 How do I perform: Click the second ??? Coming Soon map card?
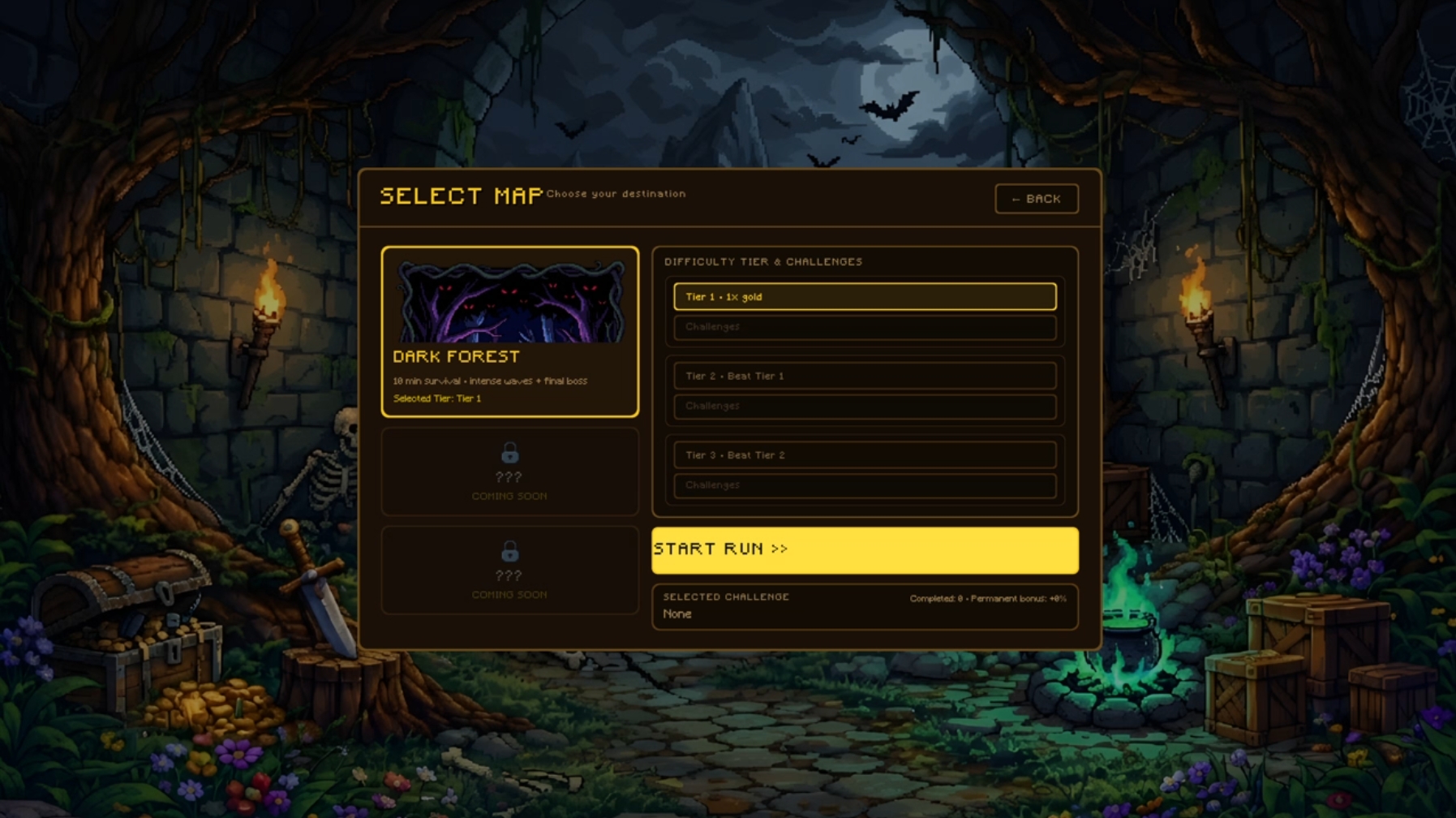[510, 570]
